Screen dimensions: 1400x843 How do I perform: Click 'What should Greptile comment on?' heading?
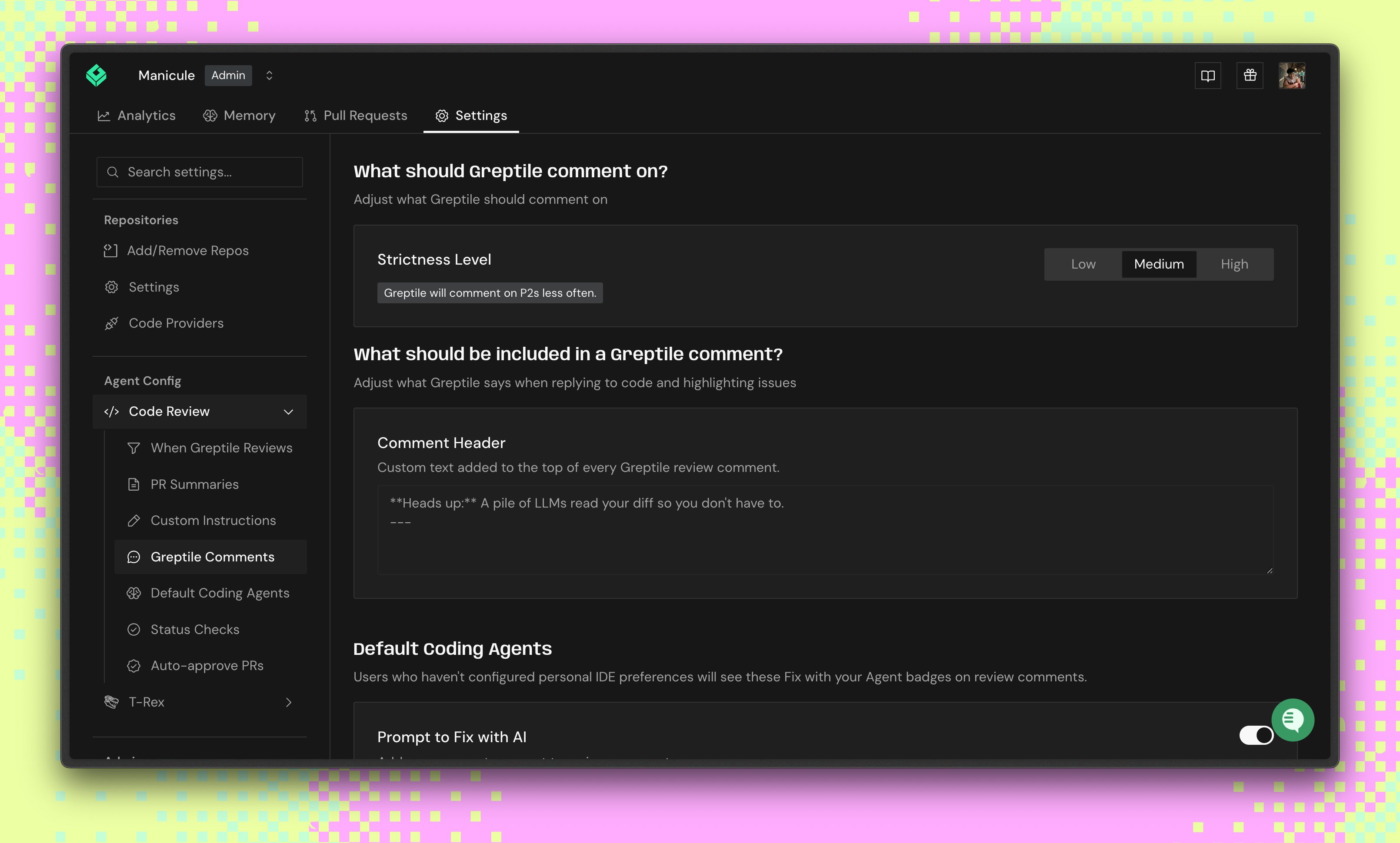(x=510, y=171)
